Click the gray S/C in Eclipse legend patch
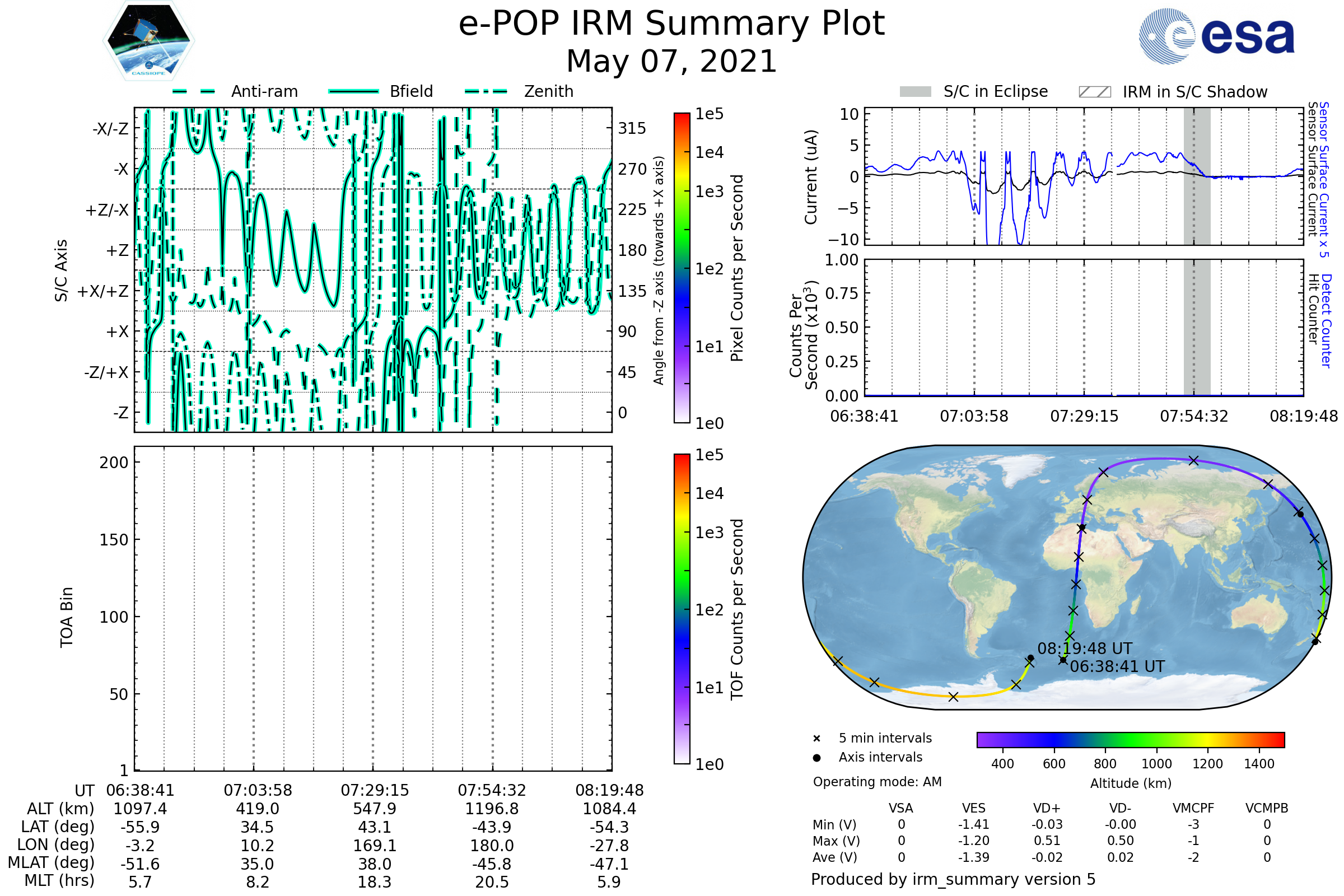This screenshot has height=896, width=1344. pos(916,92)
